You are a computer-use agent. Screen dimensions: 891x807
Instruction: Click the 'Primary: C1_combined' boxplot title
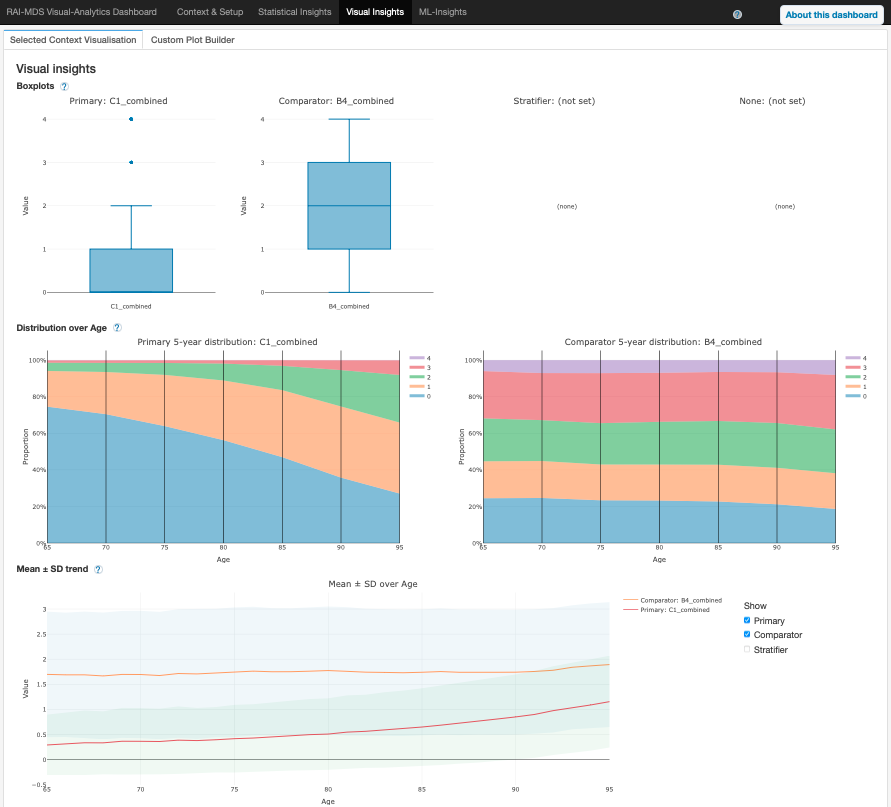(118, 101)
